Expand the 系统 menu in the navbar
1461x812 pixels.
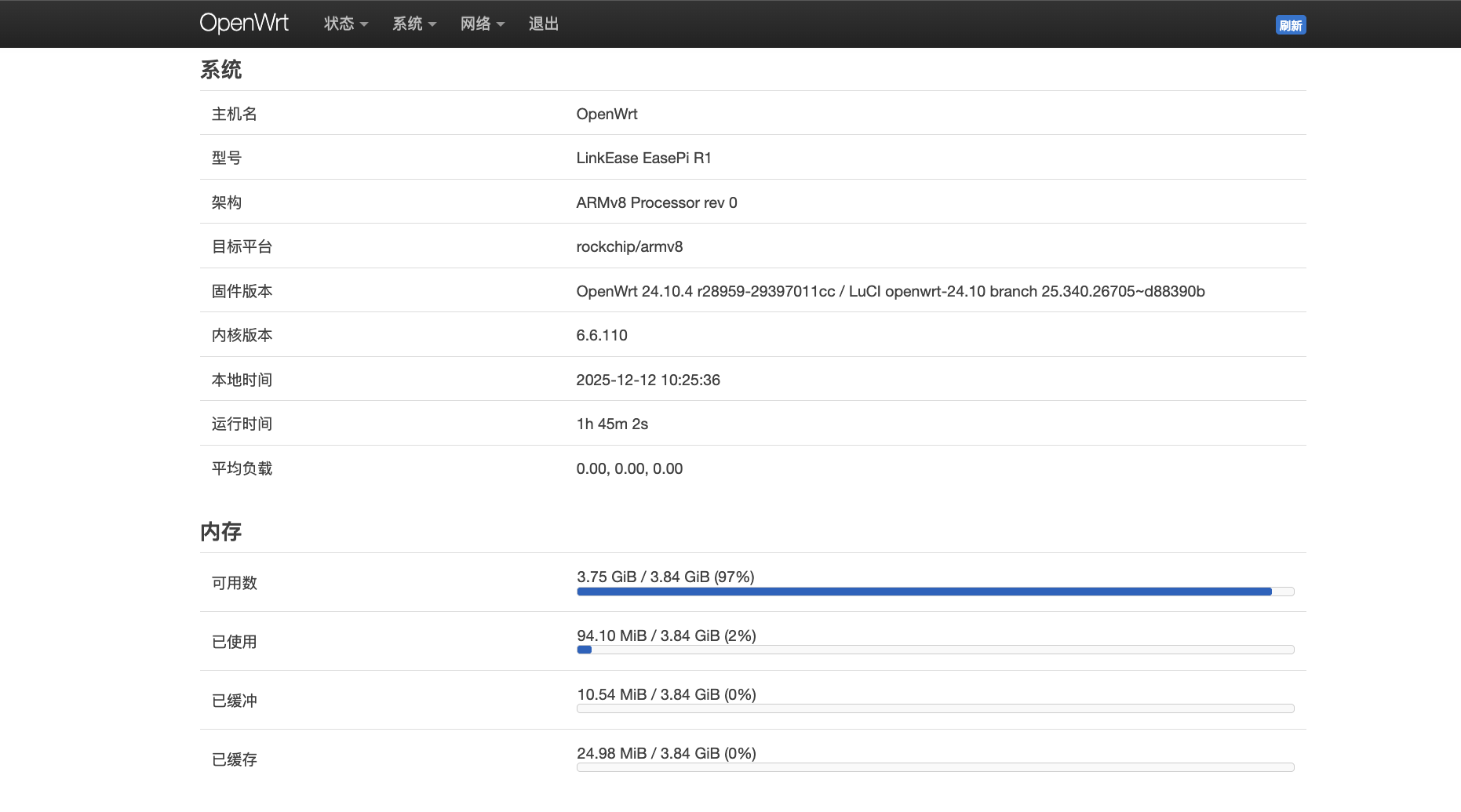pyautogui.click(x=414, y=24)
